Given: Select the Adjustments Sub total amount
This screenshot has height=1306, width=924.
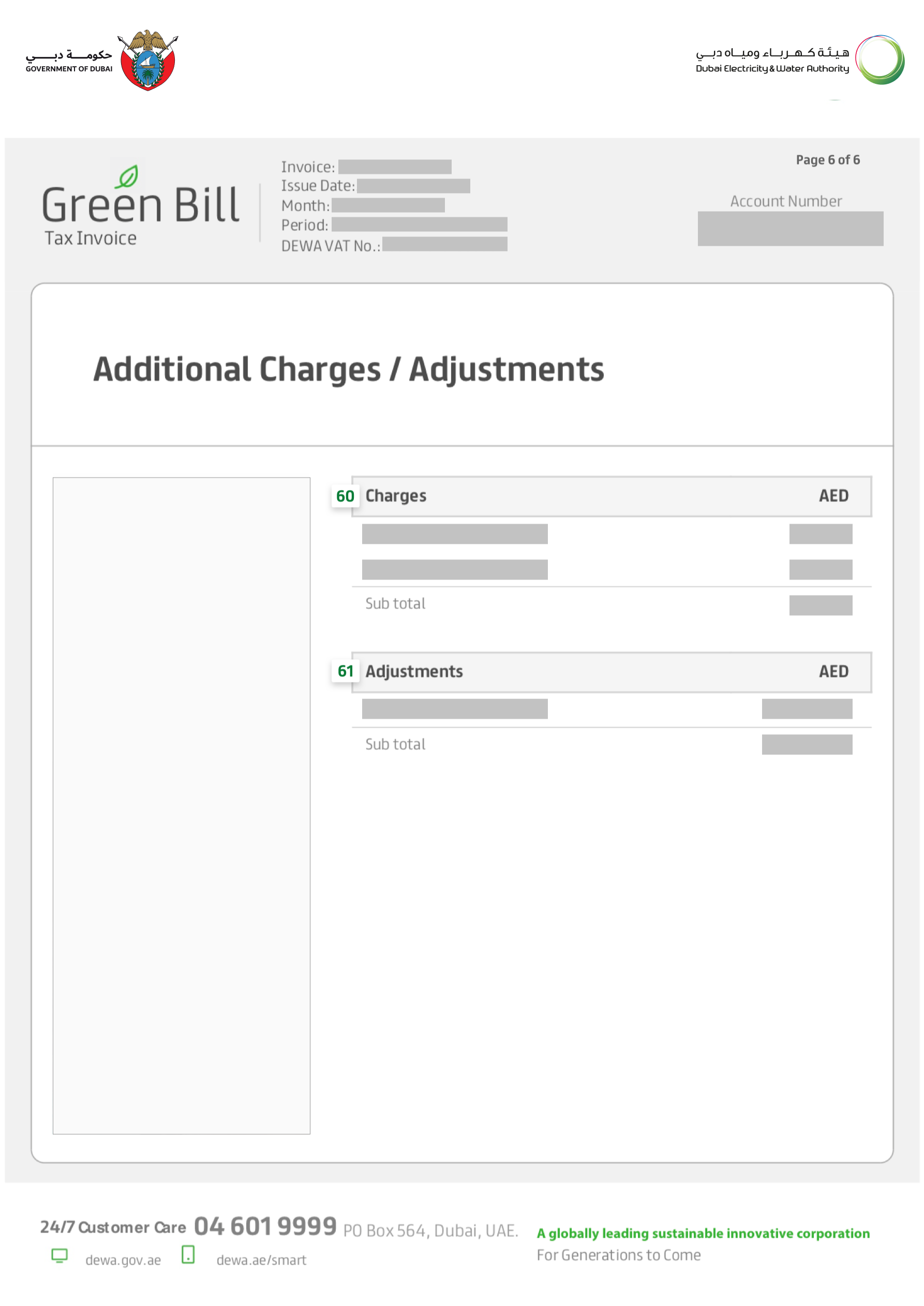Looking at the screenshot, I should 808,745.
